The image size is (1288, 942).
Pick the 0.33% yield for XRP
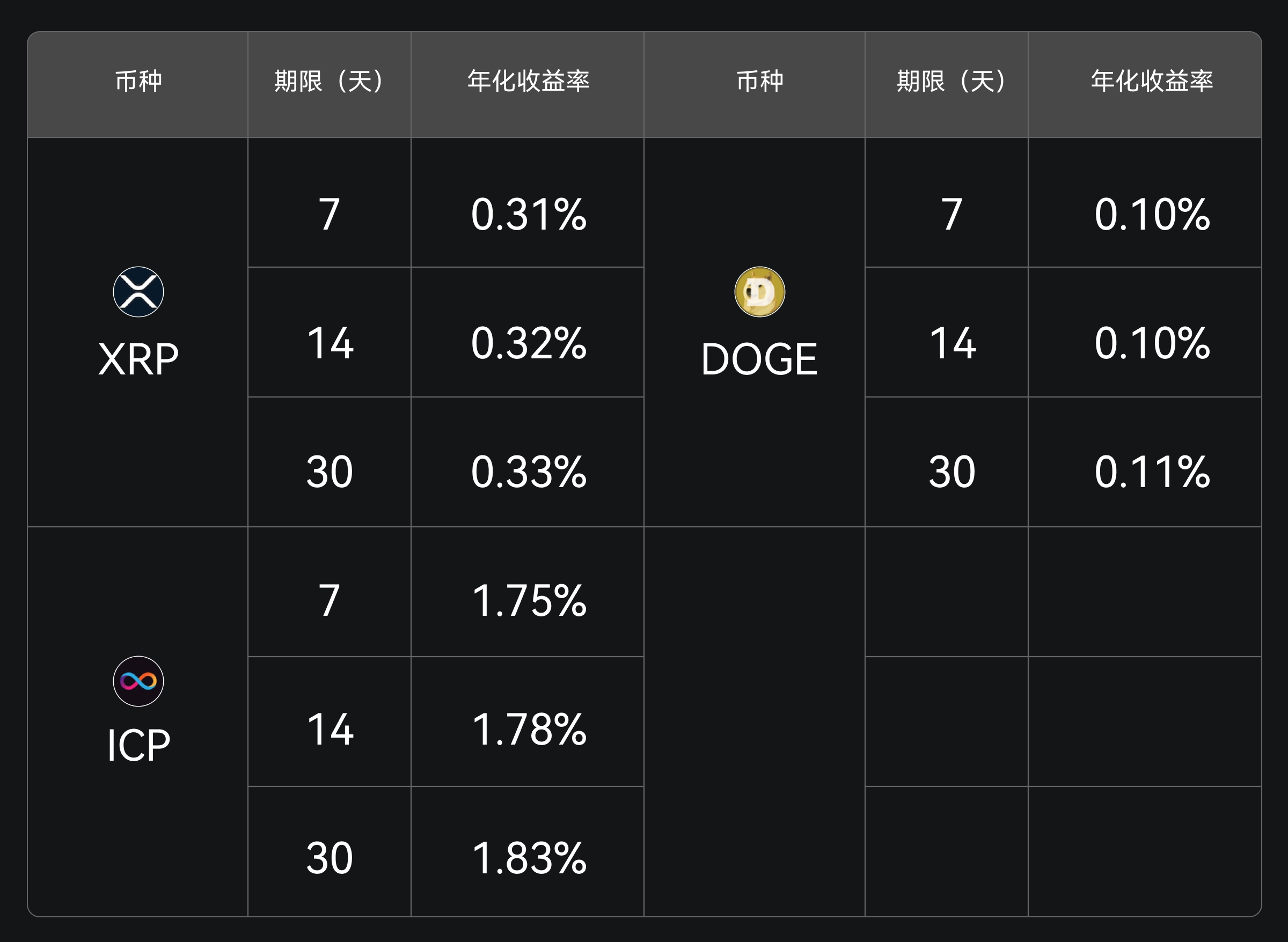point(528,472)
